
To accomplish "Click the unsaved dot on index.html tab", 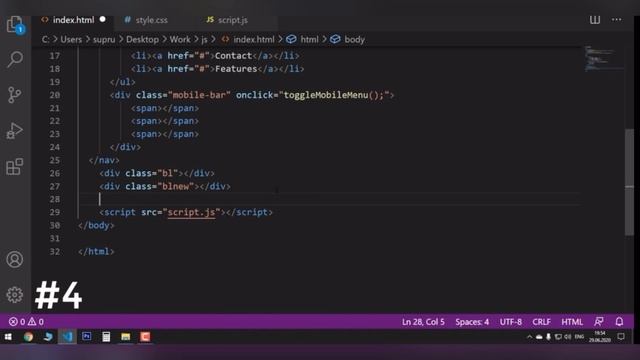I will pos(102,19).
